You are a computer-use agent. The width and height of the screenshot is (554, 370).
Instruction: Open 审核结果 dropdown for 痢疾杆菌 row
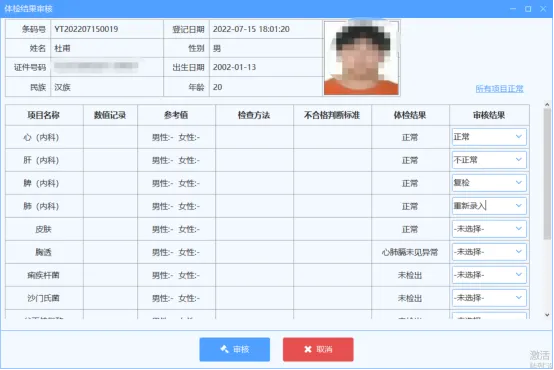tap(489, 275)
